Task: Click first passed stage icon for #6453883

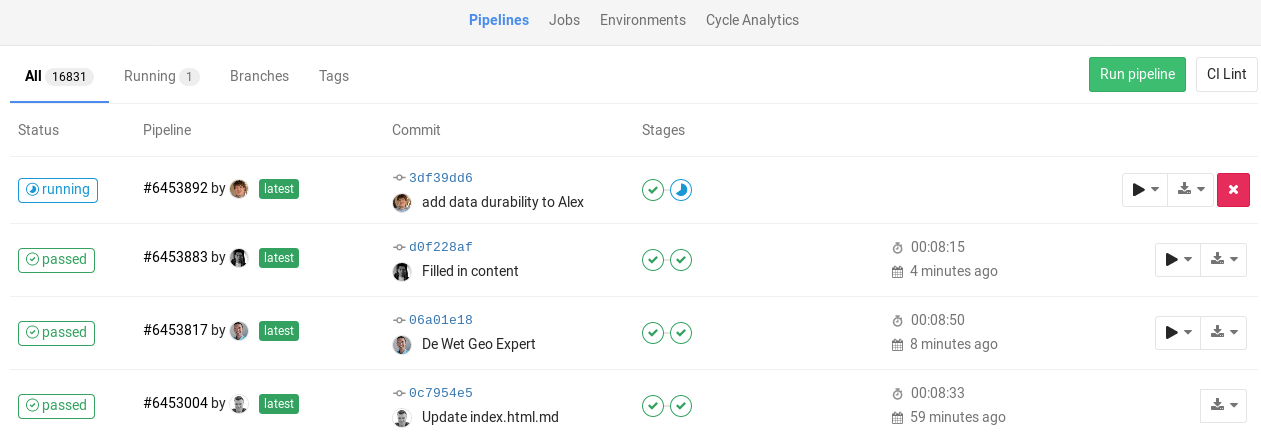Action: 653,260
